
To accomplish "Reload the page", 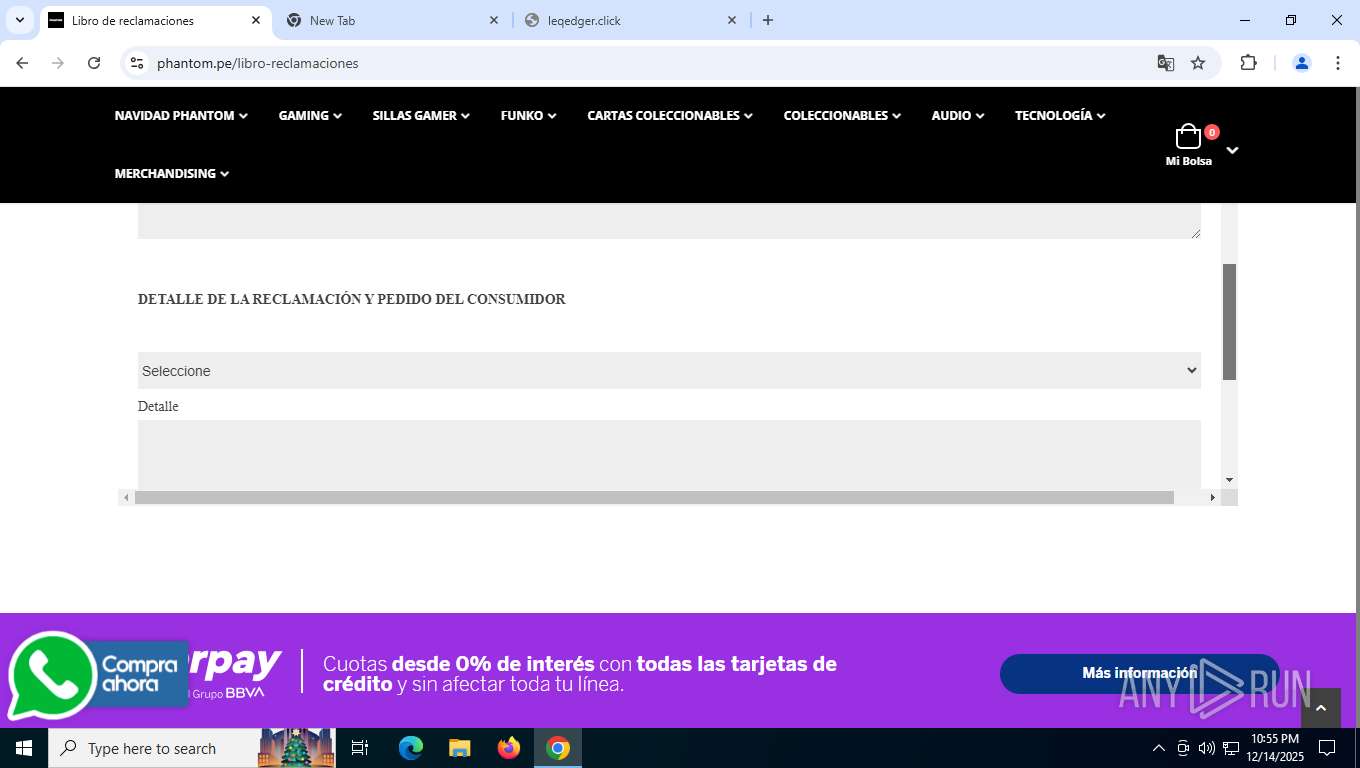I will point(94,63).
